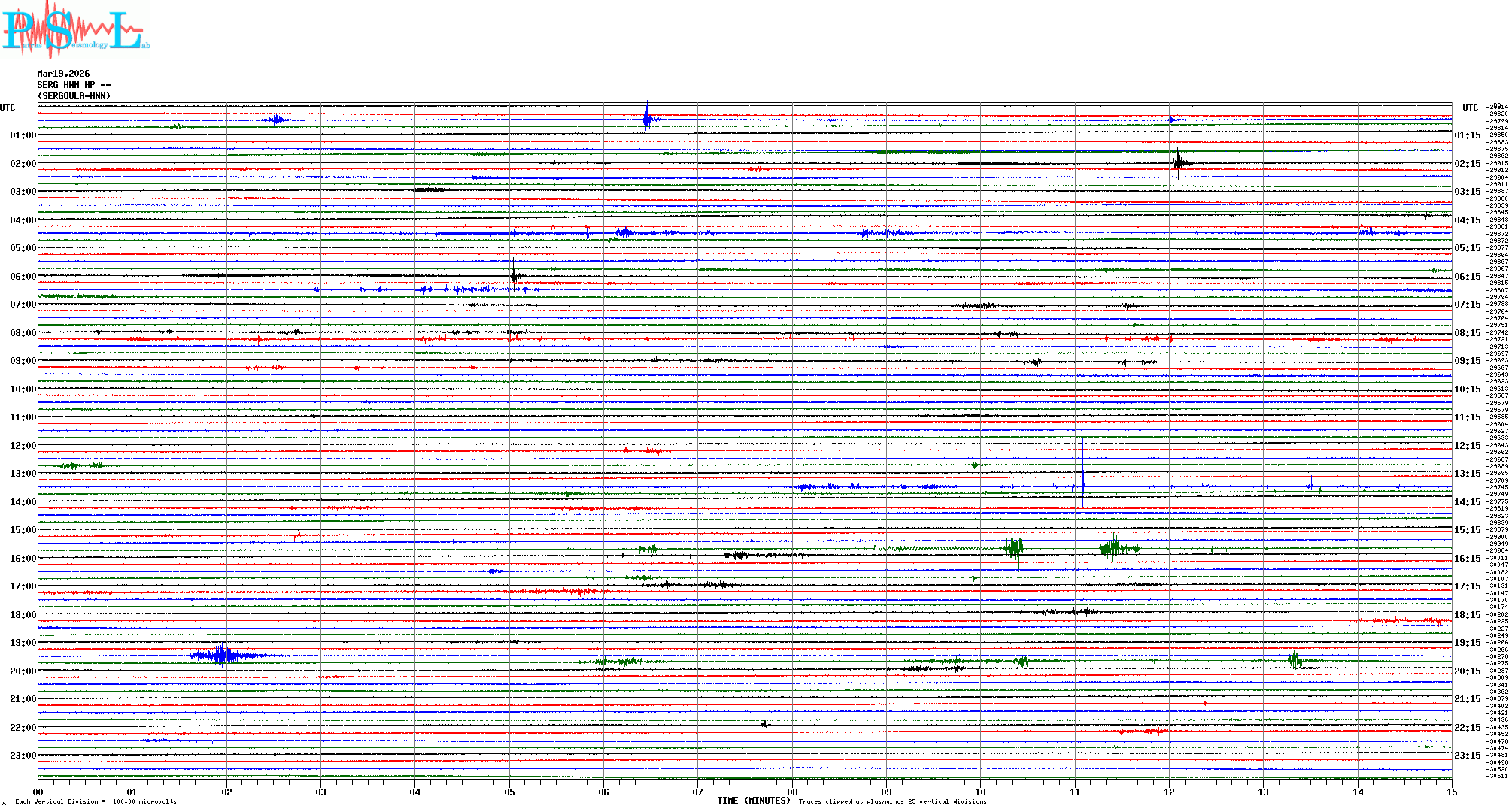Click the UTC label at top left
Screen dimensions: 1512x812
(x=8, y=108)
